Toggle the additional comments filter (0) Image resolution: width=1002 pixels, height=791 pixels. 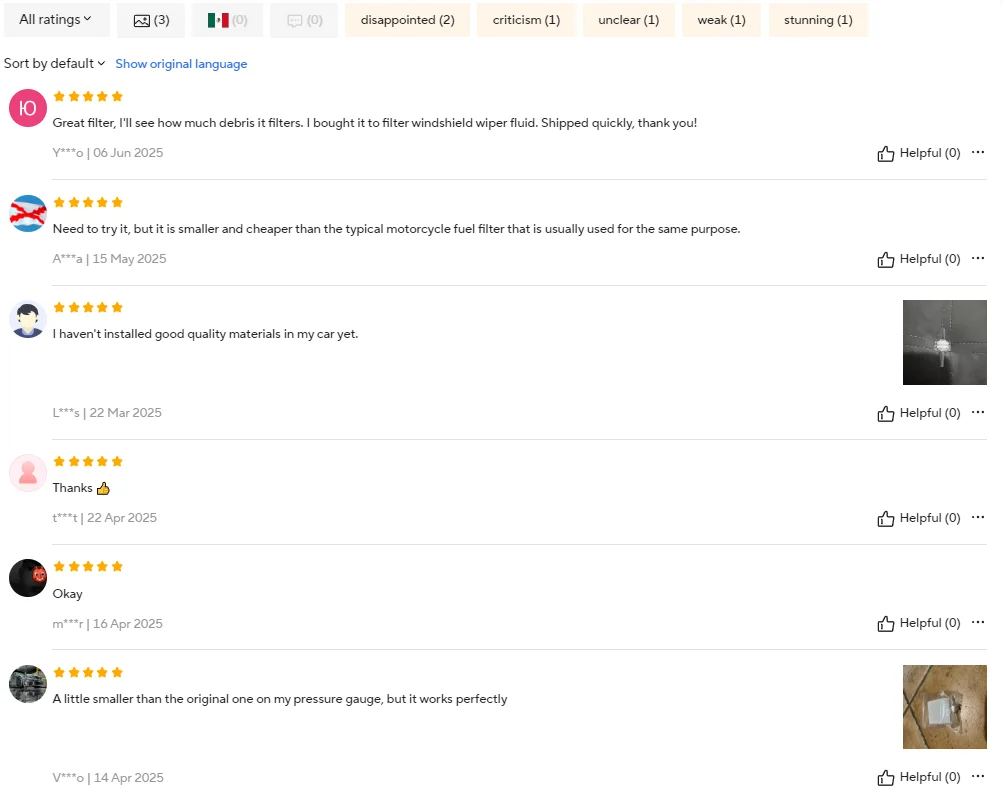[x=304, y=20]
